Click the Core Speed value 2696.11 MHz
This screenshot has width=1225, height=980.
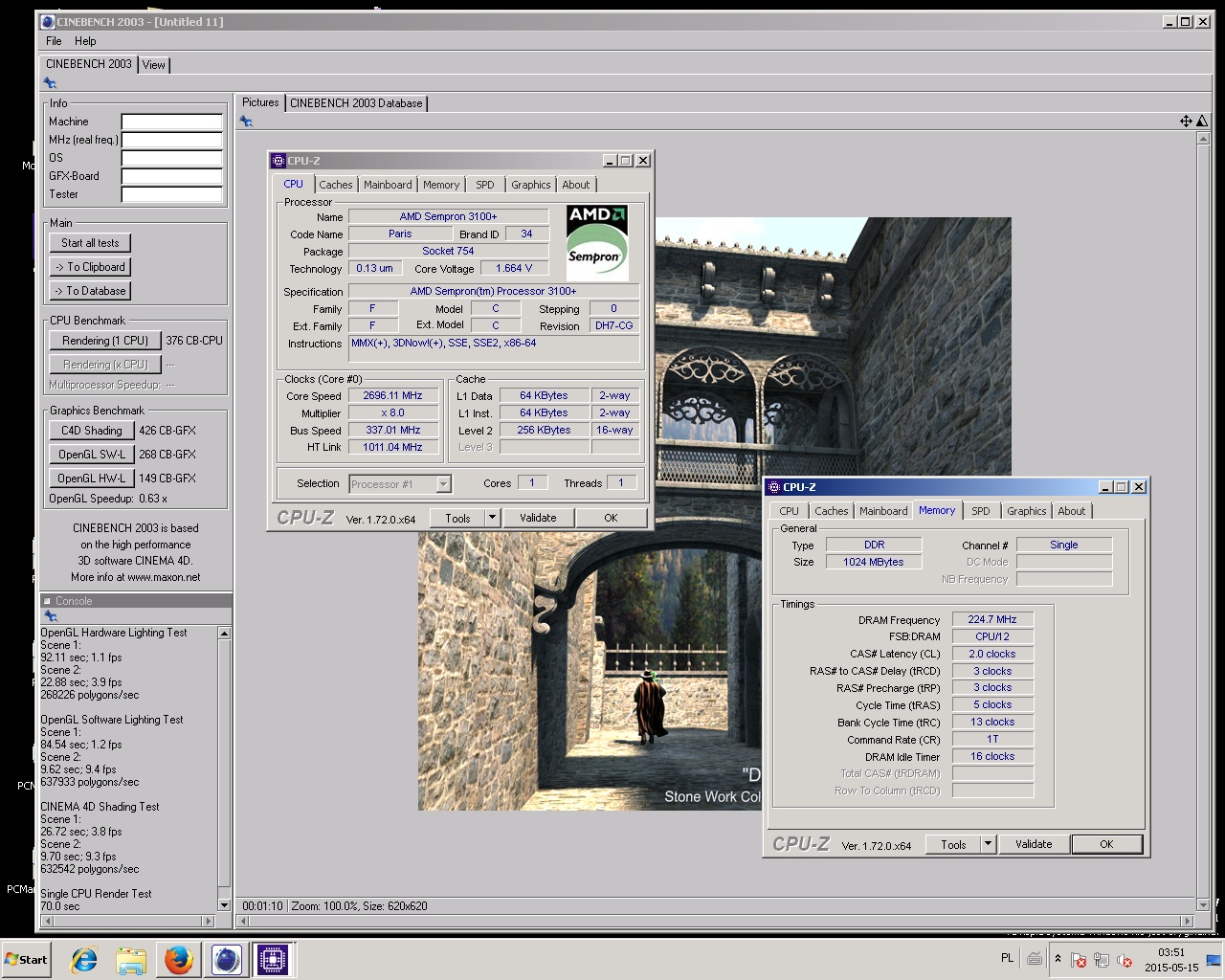392,395
